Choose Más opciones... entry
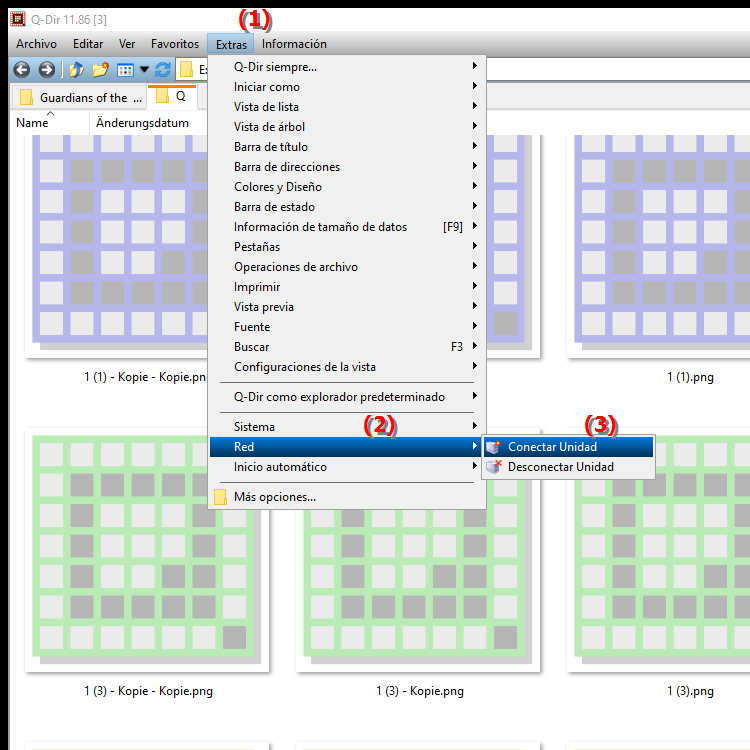The image size is (750, 750). pyautogui.click(x=348, y=497)
